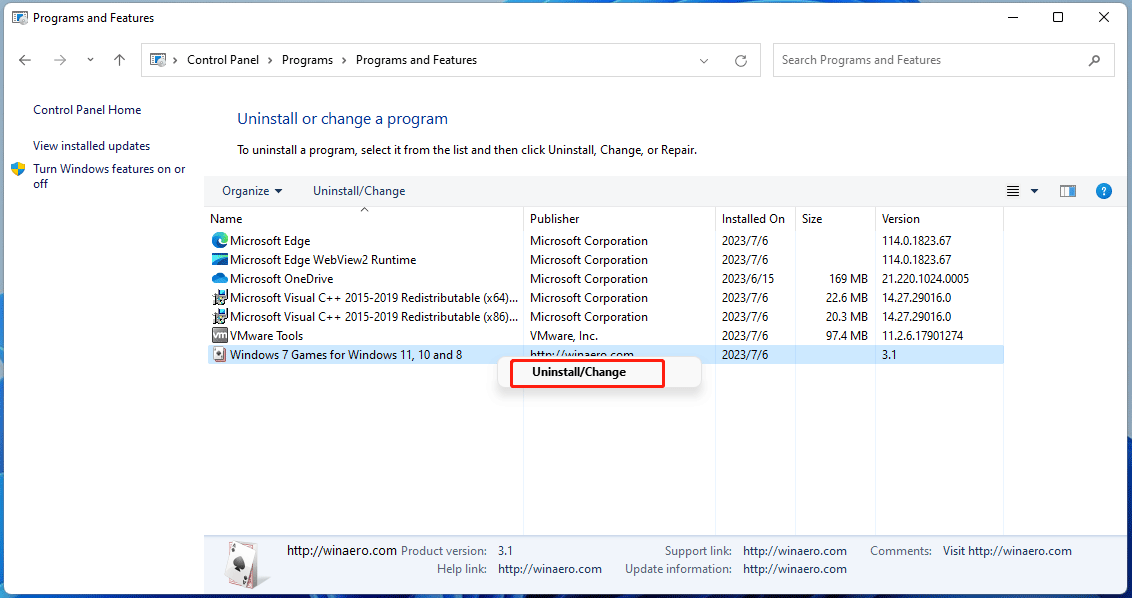Click the 97.4 MB size cell
The width and height of the screenshot is (1132, 598).
(x=845, y=336)
